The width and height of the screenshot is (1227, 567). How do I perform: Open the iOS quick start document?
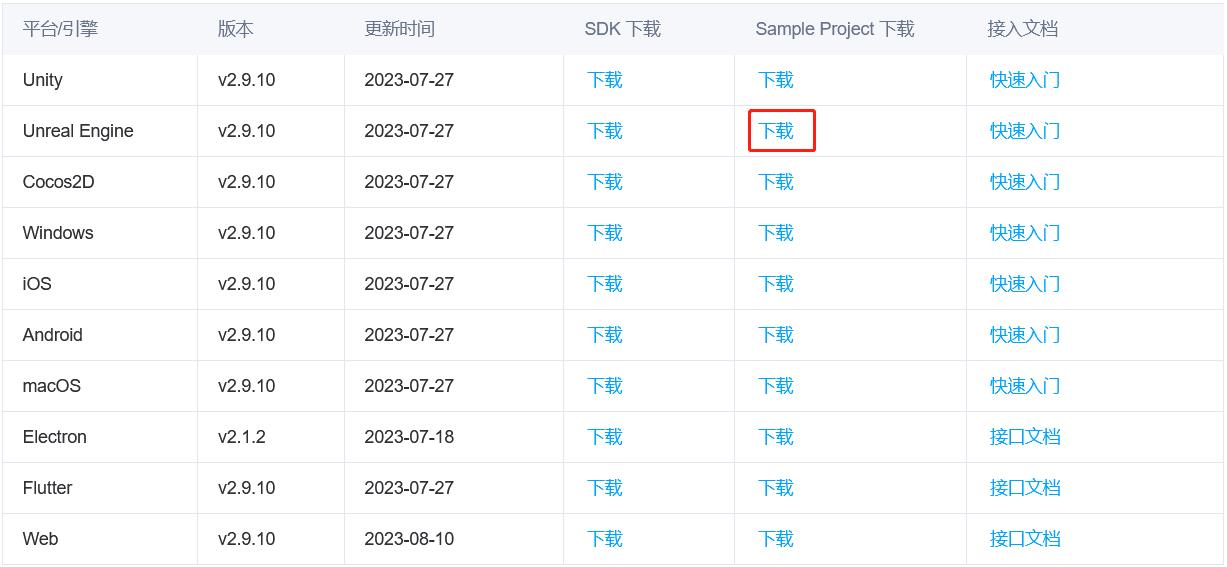click(1025, 284)
